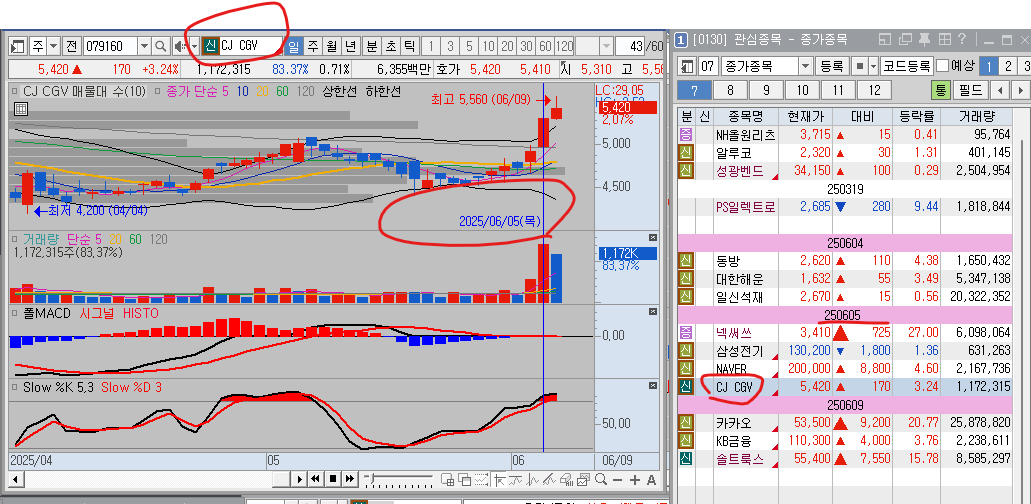The height and width of the screenshot is (504, 1031).
Task: Click the line chart style icon
Action: click(x=515, y=480)
